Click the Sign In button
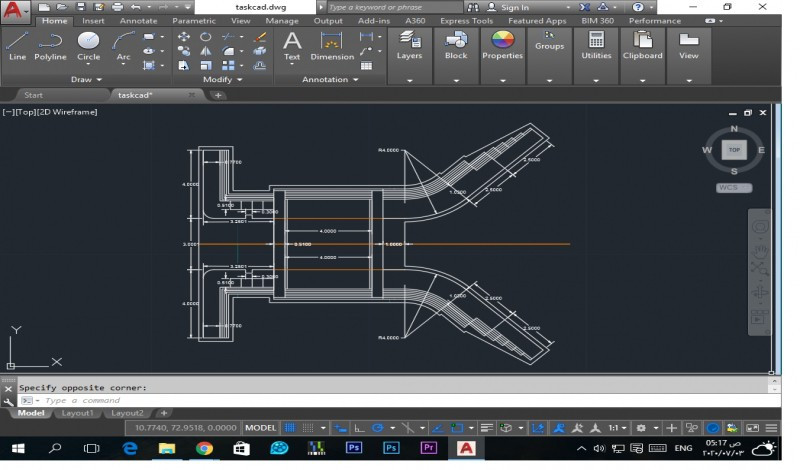Viewport: 800px width, 470px height. pos(515,7)
